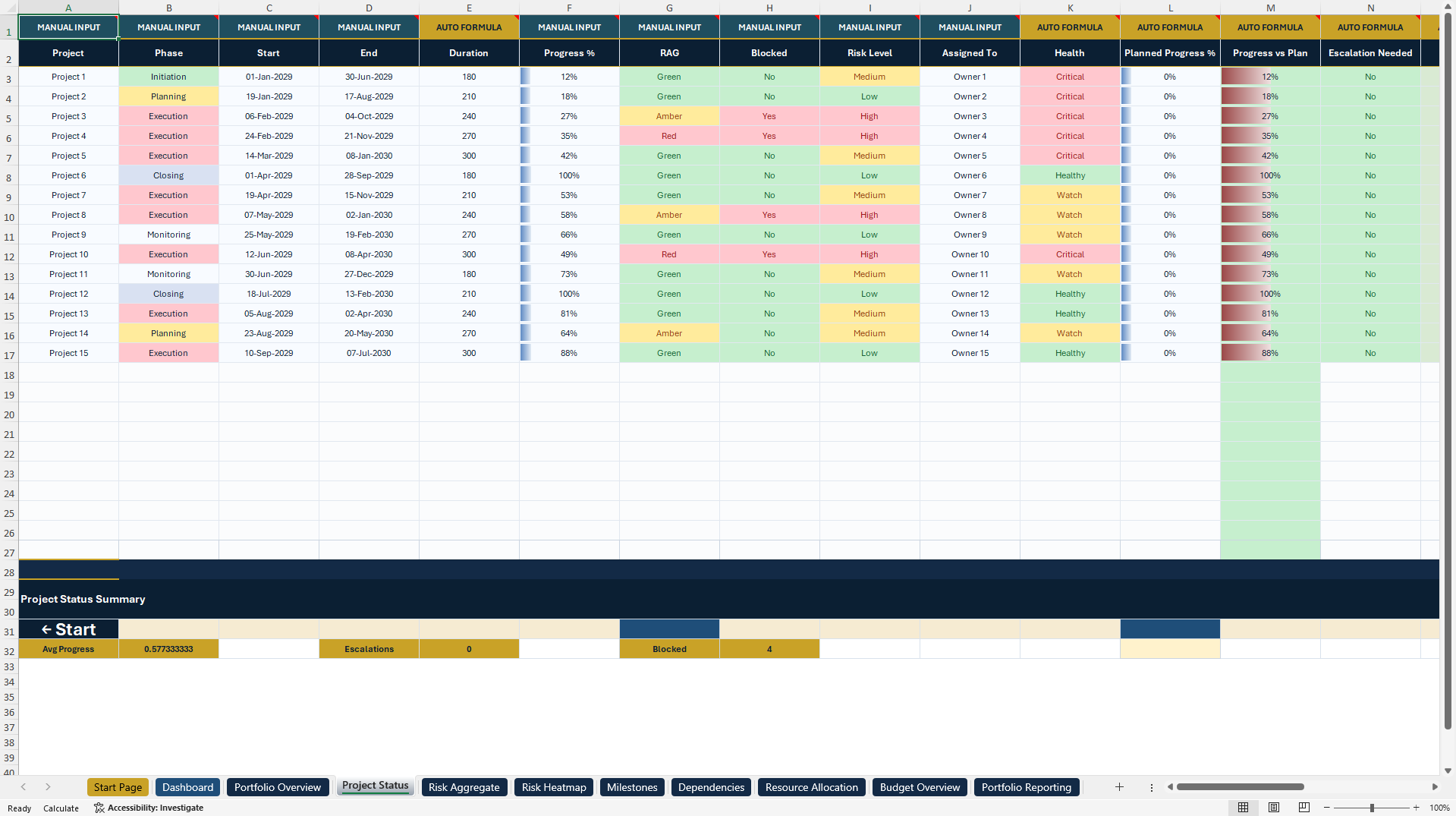Click the 100% zoom level
This screenshot has height=816, width=1456.
tap(1439, 808)
